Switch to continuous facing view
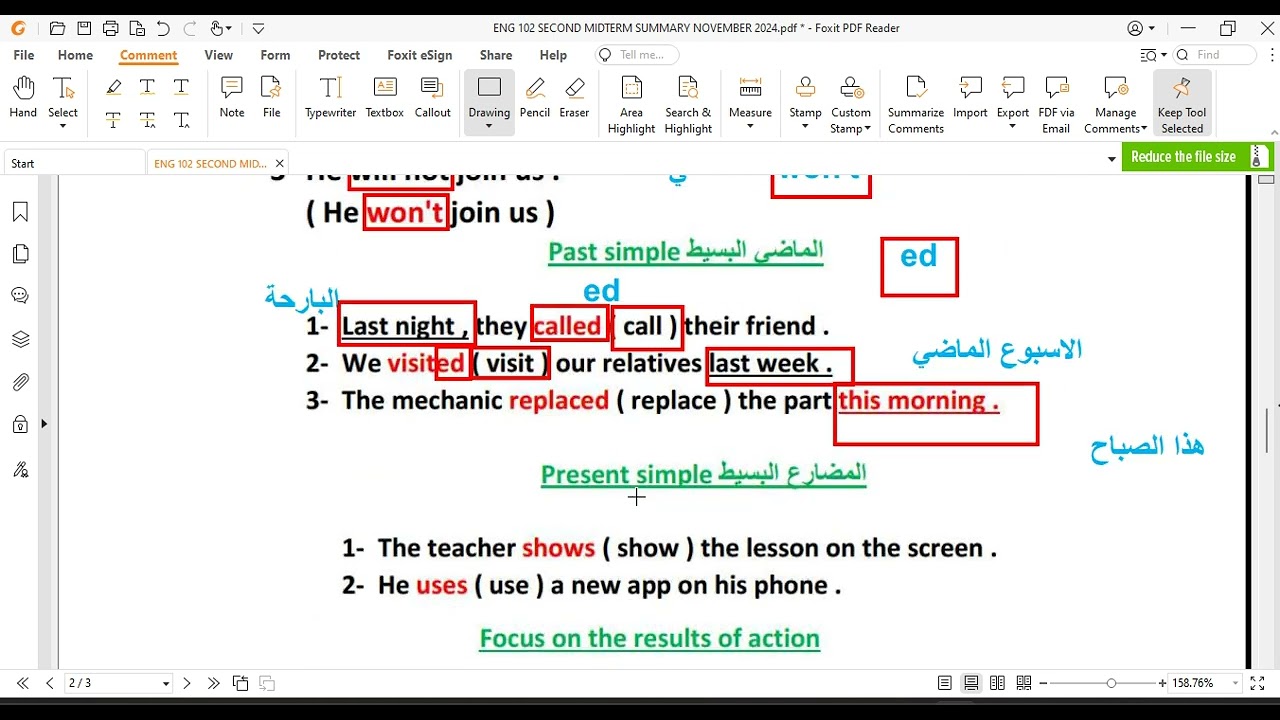The image size is (1280, 720). coord(1023,683)
